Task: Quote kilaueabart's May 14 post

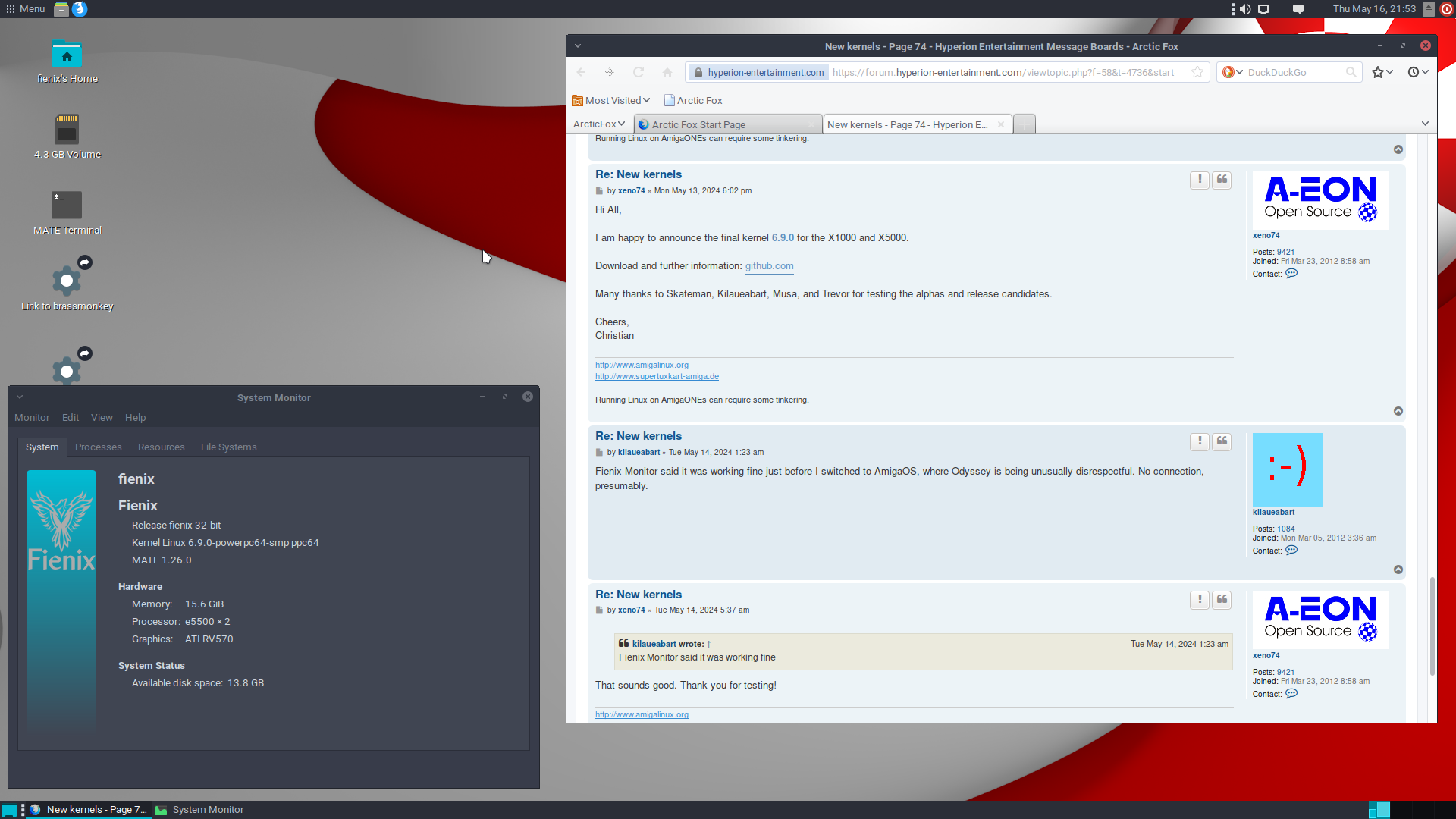Action: [1222, 441]
